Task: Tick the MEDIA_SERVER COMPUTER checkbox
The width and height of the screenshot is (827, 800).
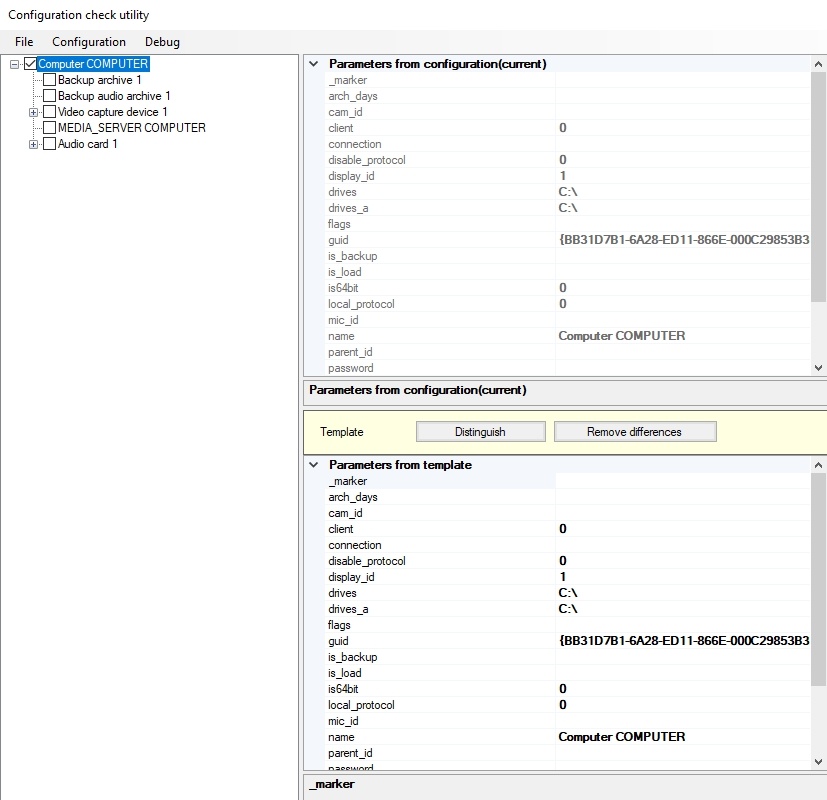Action: pyautogui.click(x=49, y=128)
